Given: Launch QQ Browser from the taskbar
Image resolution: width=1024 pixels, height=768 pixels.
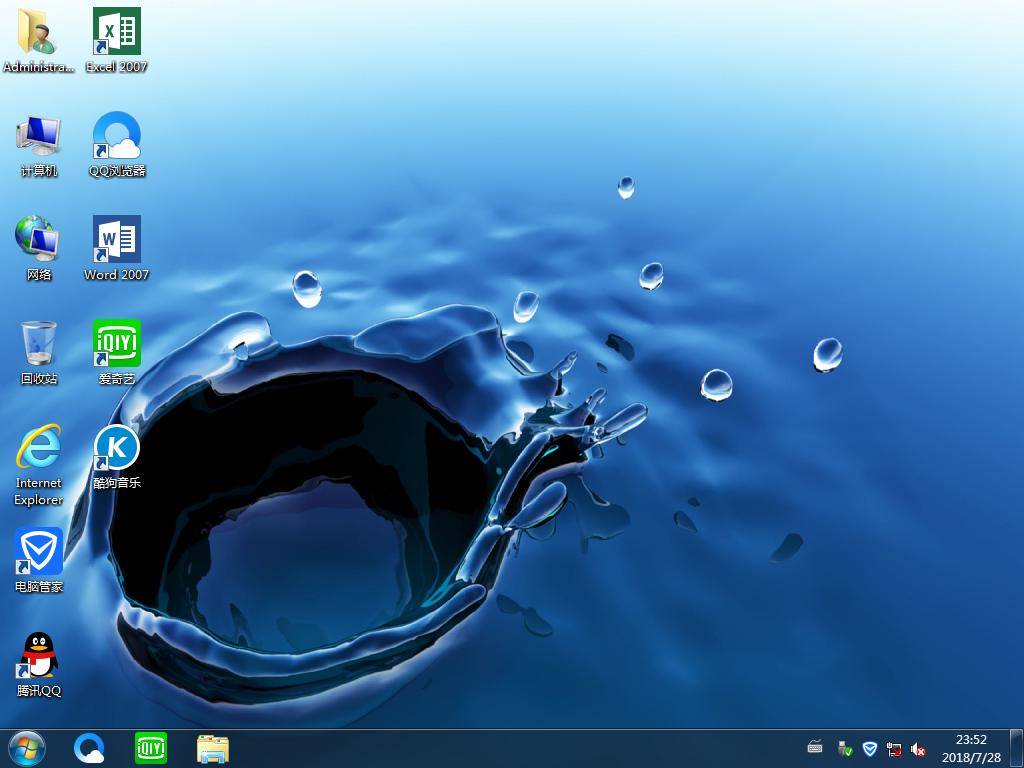Looking at the screenshot, I should [x=90, y=748].
